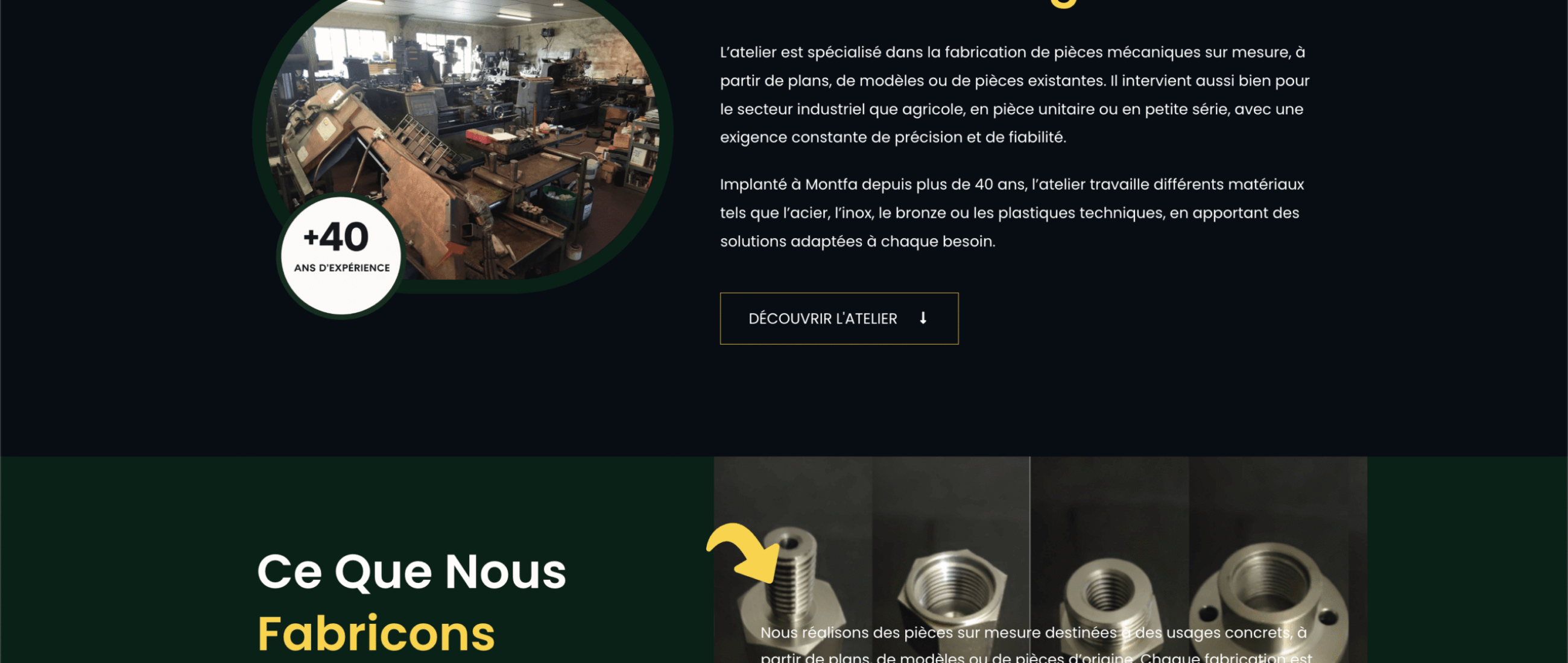Viewport: 1568px width, 663px height.
Task: Click the Ce Que Nous heading
Action: pos(411,572)
